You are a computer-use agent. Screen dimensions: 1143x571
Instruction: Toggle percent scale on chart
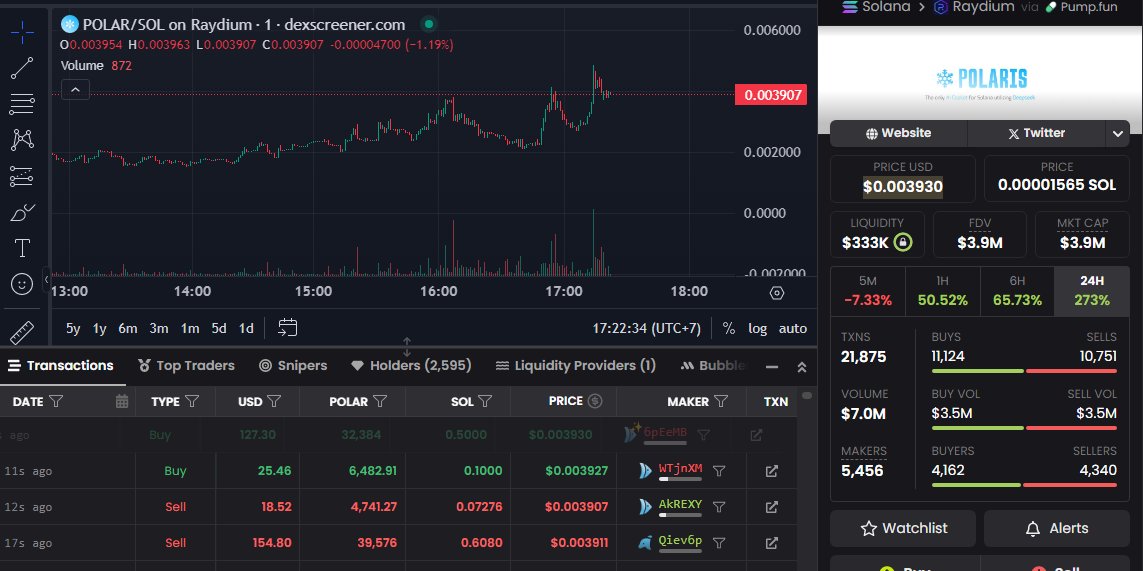pyautogui.click(x=728, y=328)
